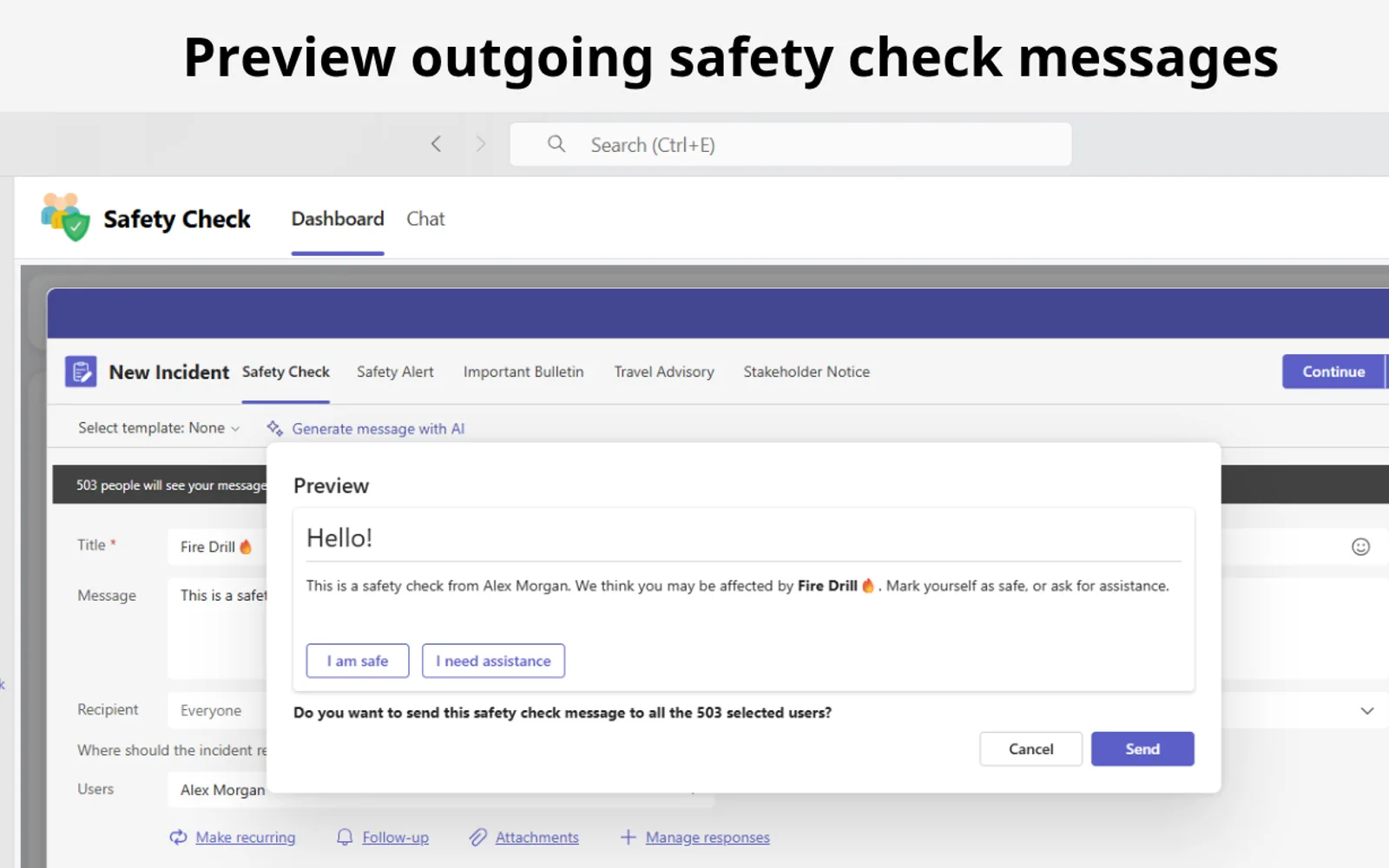Image resolution: width=1389 pixels, height=868 pixels.
Task: Open the Attachments link
Action: point(537,838)
